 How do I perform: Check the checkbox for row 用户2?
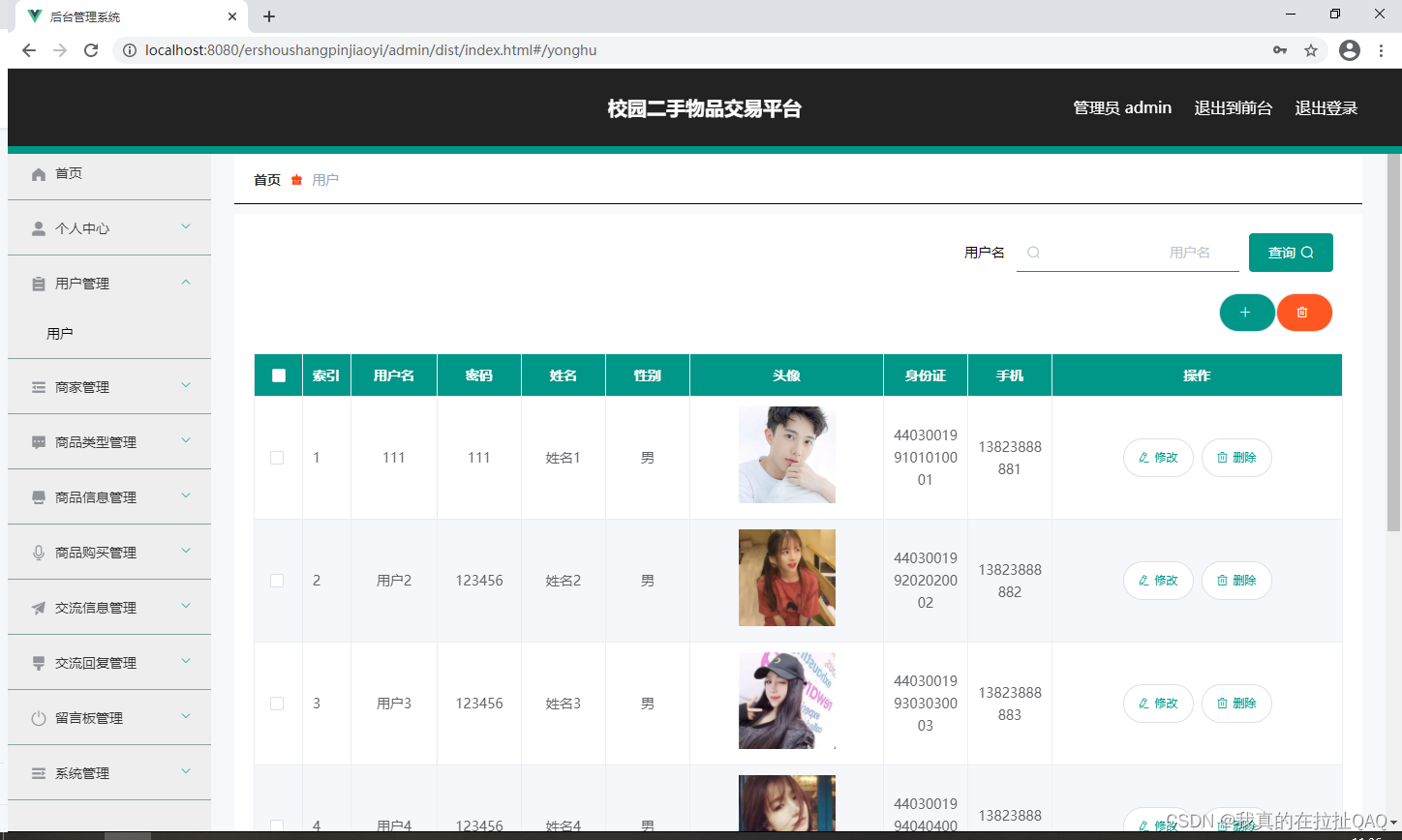pos(277,581)
